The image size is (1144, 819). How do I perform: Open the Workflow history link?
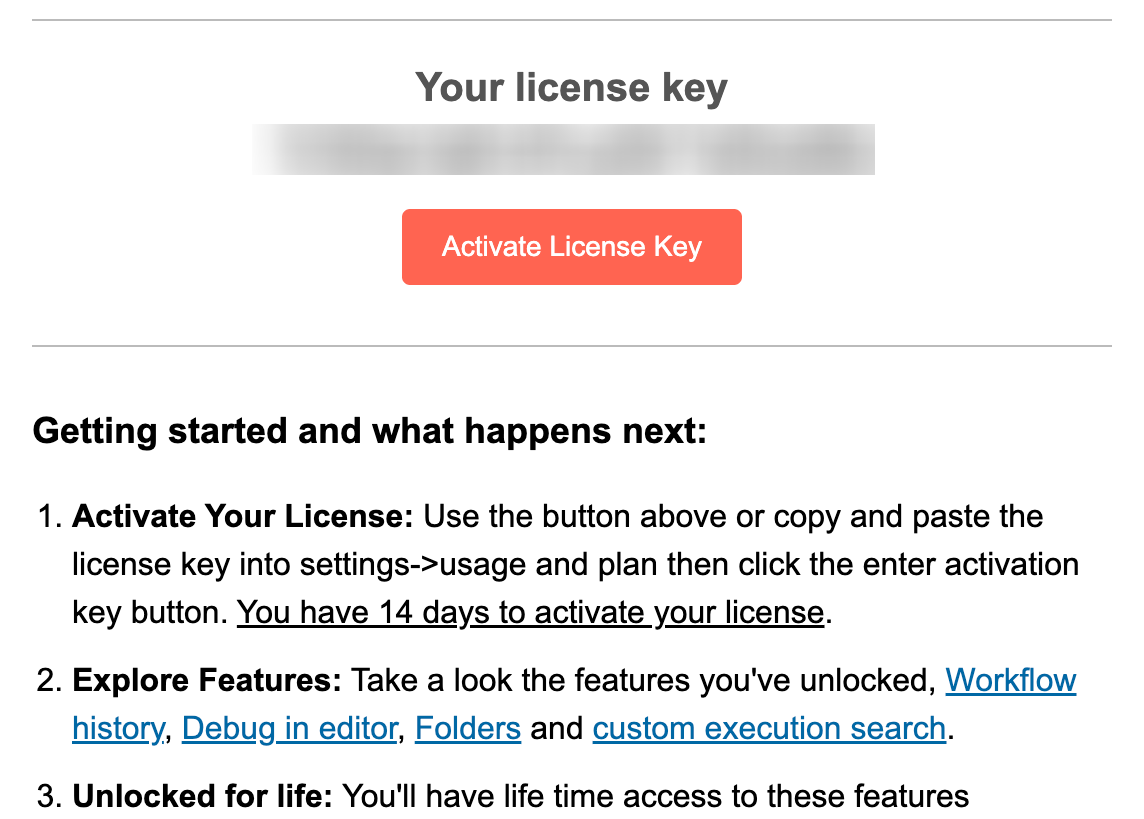click(1010, 680)
